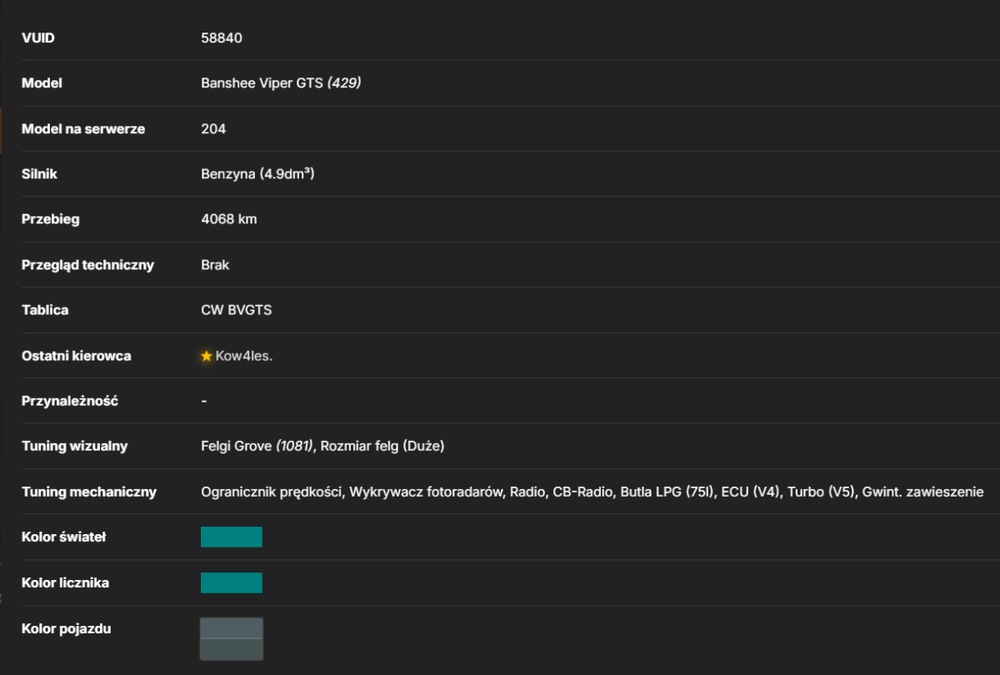Viewport: 1000px width, 675px height.
Task: Click the Ogranicznik prędkości tuning entry
Action: tap(271, 492)
